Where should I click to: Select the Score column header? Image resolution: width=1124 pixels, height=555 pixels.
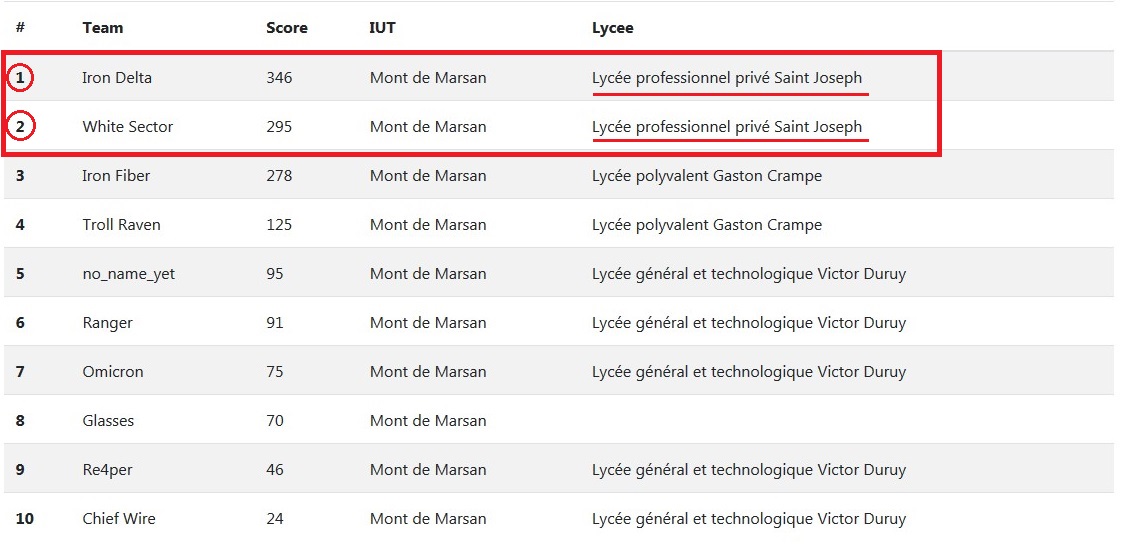pos(287,28)
